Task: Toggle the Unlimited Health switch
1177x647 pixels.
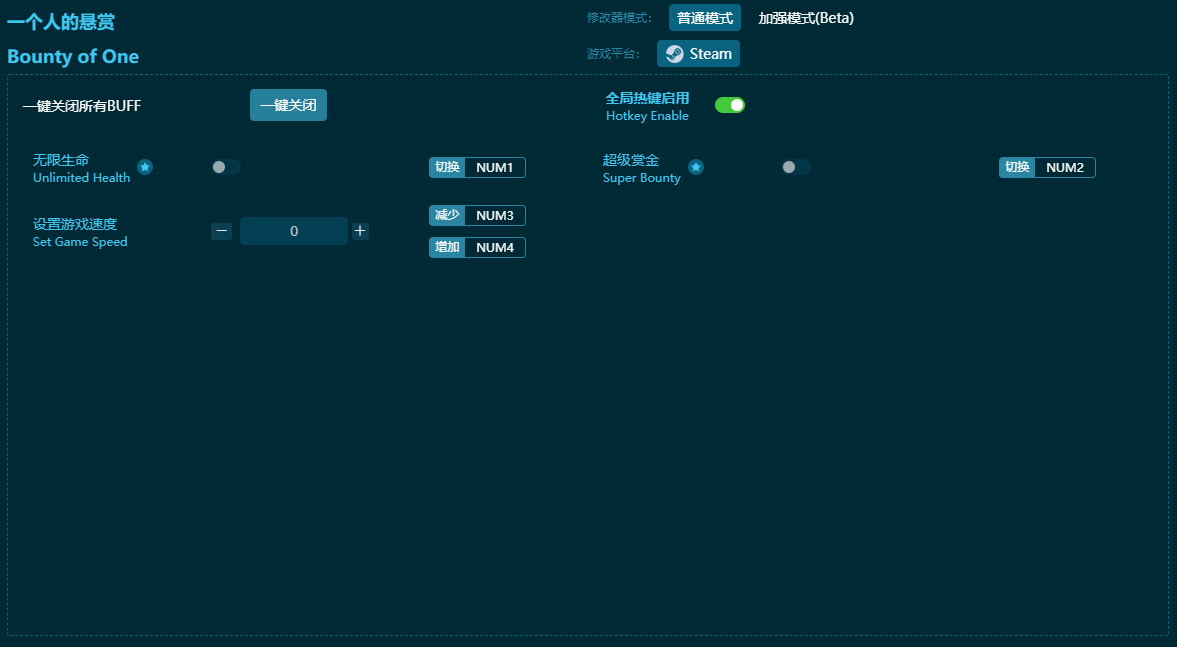Action: point(226,167)
